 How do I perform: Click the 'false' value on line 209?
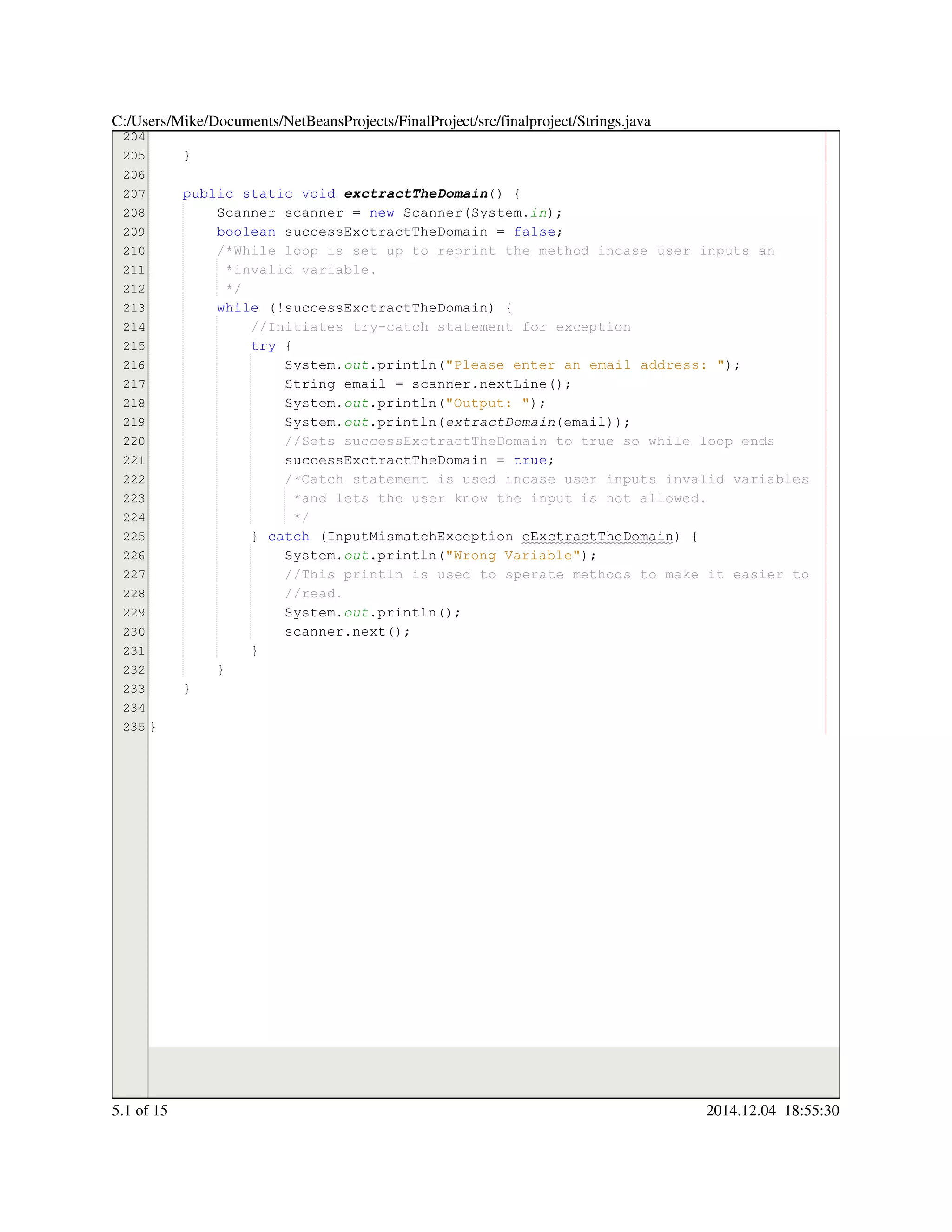click(534, 232)
